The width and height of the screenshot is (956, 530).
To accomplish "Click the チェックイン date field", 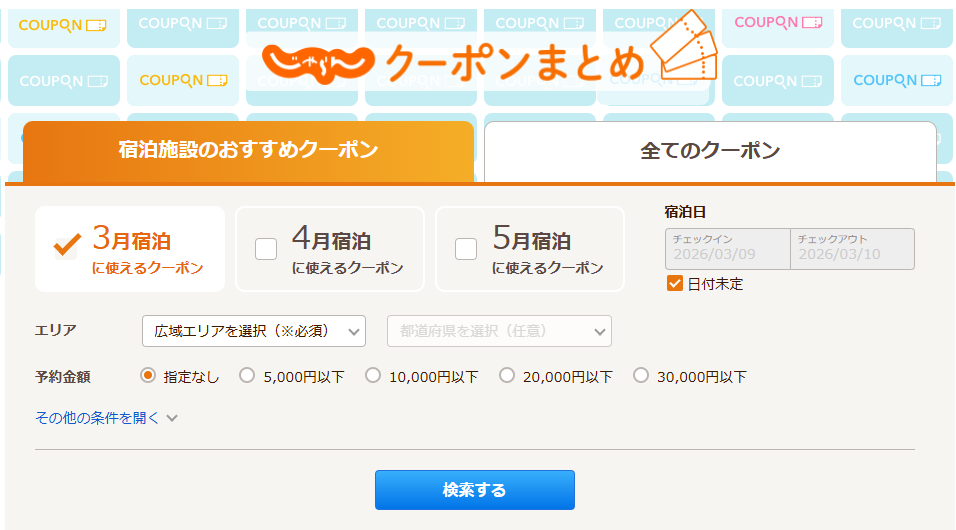I will [727, 249].
